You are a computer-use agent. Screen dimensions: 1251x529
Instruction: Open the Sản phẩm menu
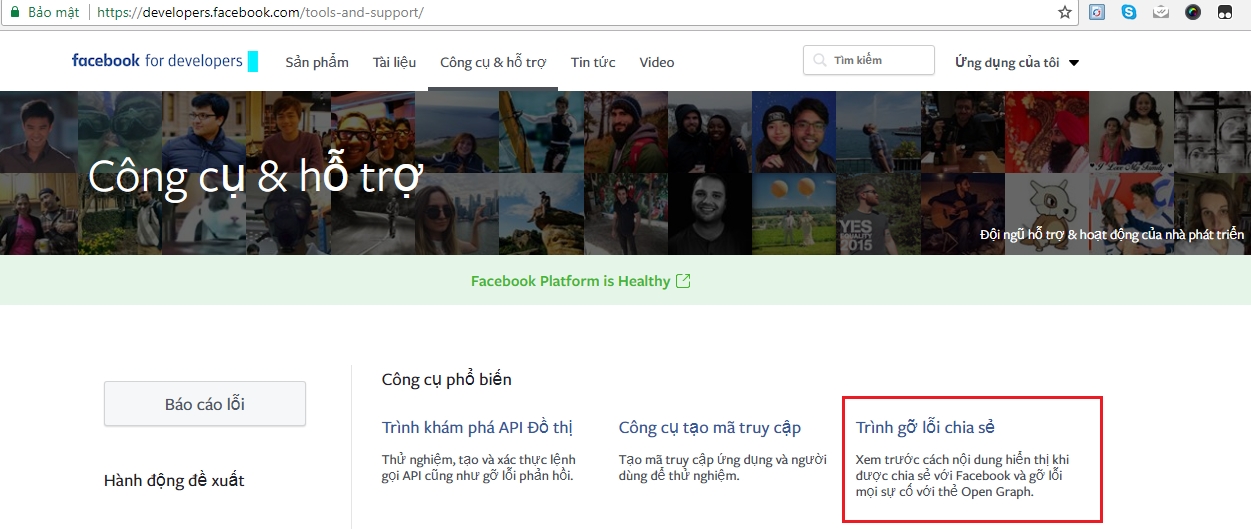point(317,62)
